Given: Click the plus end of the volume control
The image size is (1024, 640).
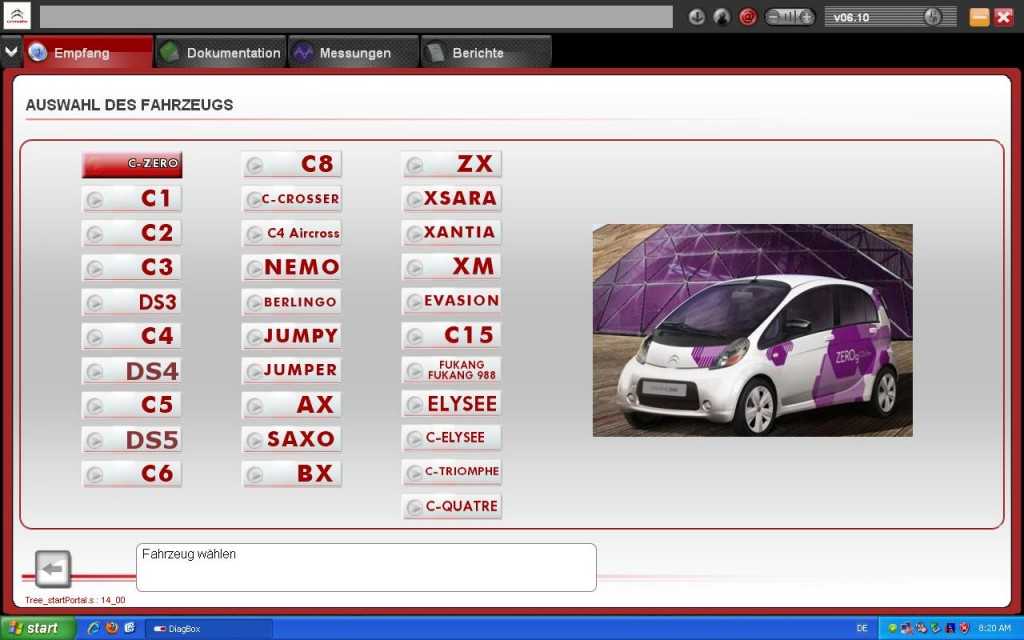Looking at the screenshot, I should (x=807, y=17).
